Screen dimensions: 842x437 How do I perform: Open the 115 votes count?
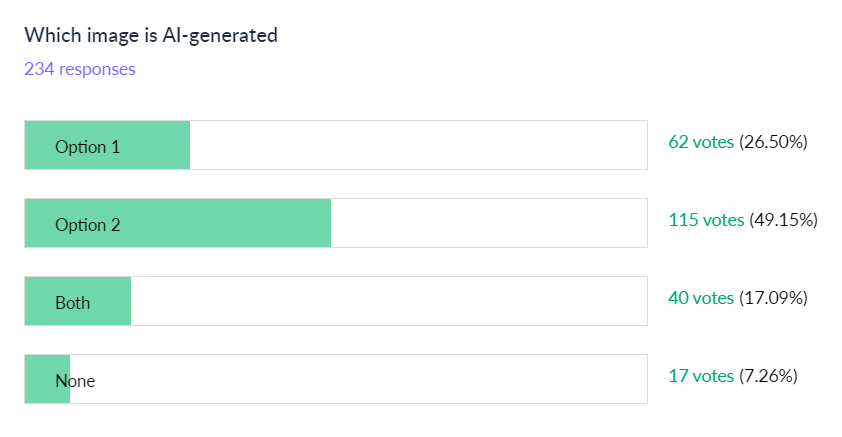click(706, 220)
